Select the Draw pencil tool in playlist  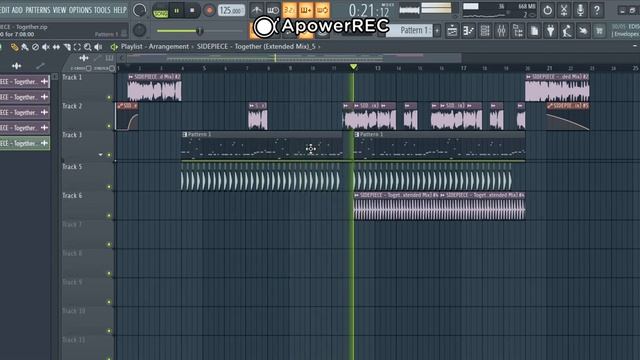[15, 47]
